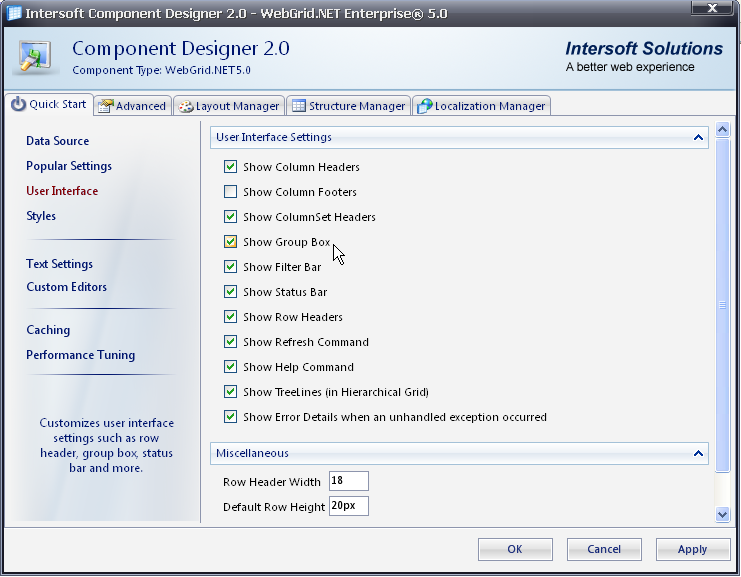Open the Layout Manager tab
Screen dimensions: 741x577
tap(229, 106)
